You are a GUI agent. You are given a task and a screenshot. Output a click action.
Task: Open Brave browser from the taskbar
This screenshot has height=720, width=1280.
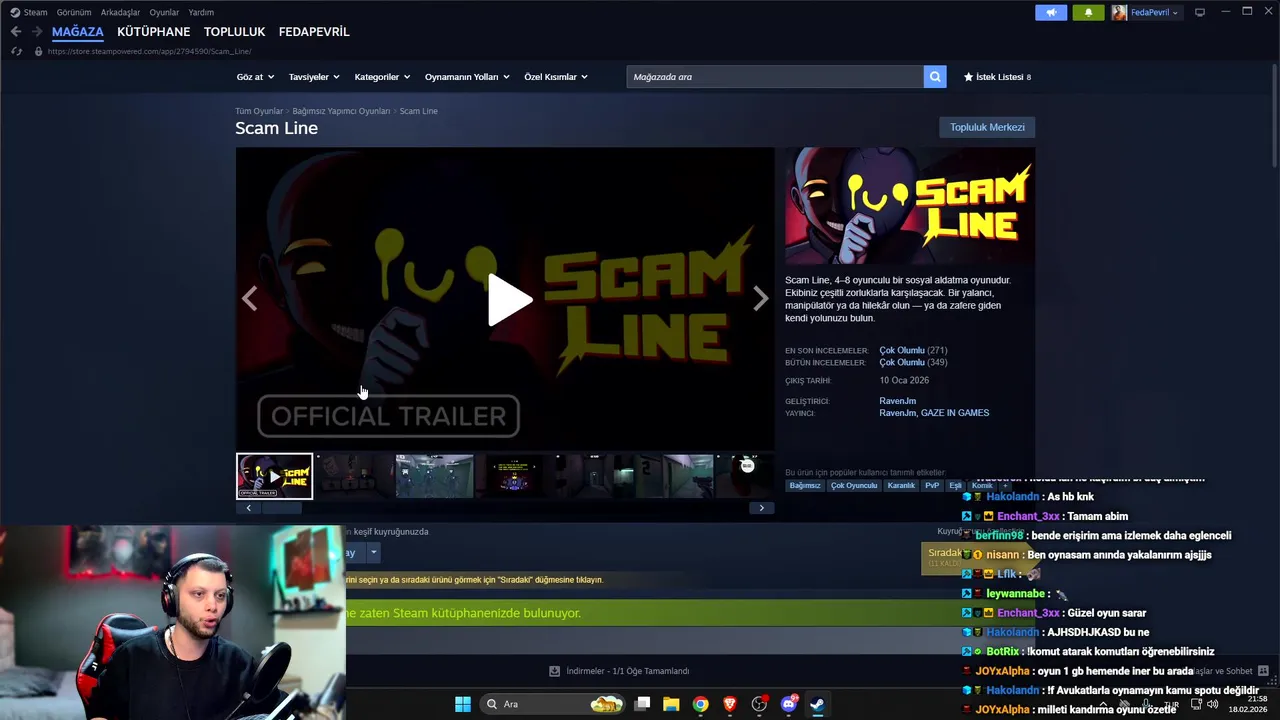pos(730,704)
